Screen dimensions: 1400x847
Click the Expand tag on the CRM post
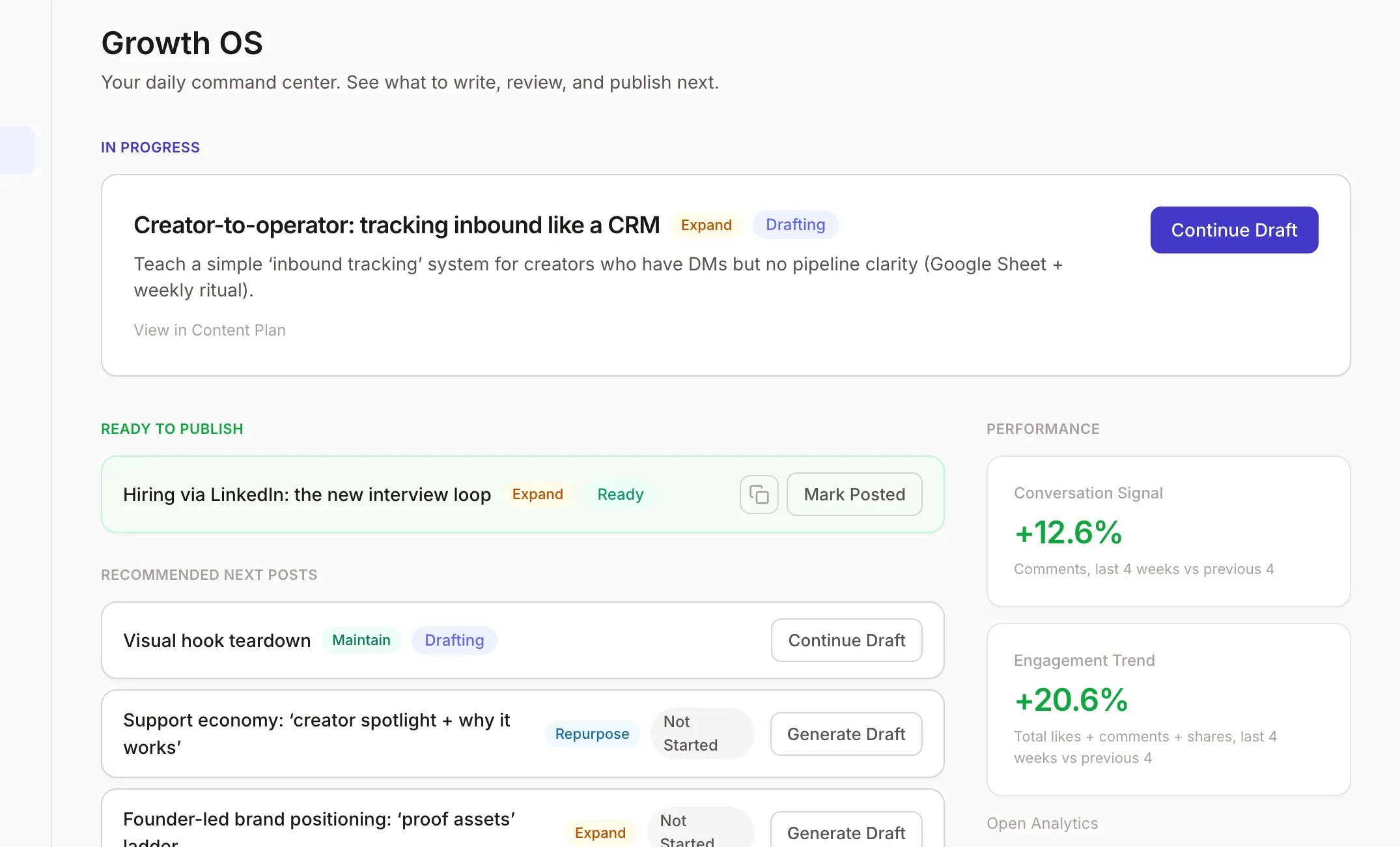pyautogui.click(x=706, y=225)
